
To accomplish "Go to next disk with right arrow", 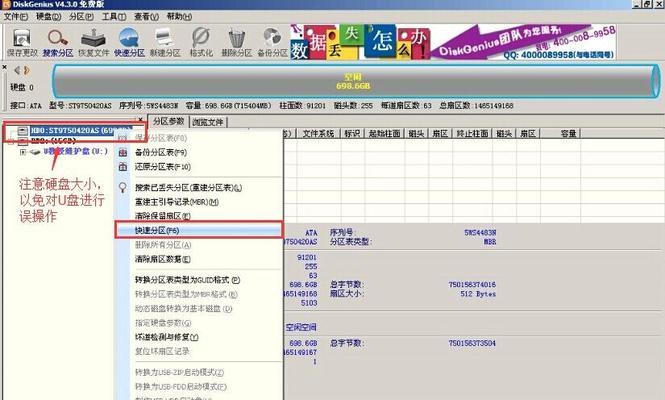I will 27,70.
